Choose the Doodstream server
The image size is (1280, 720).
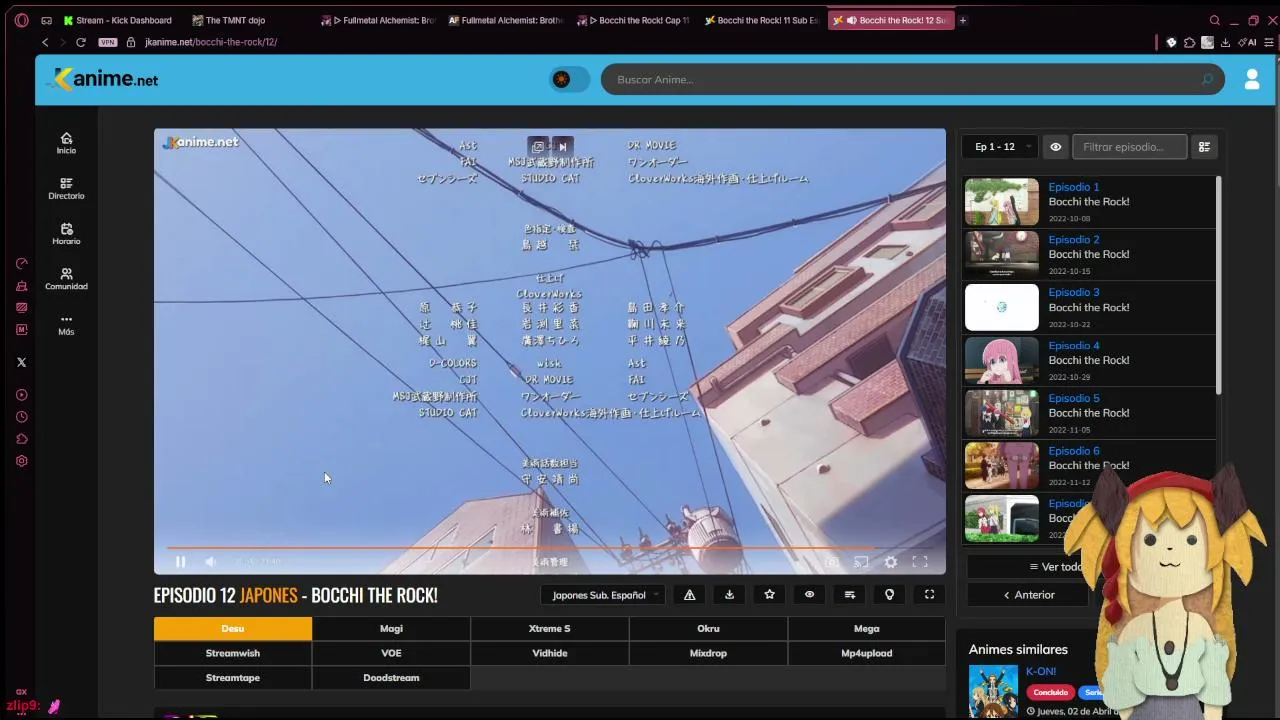(x=391, y=678)
